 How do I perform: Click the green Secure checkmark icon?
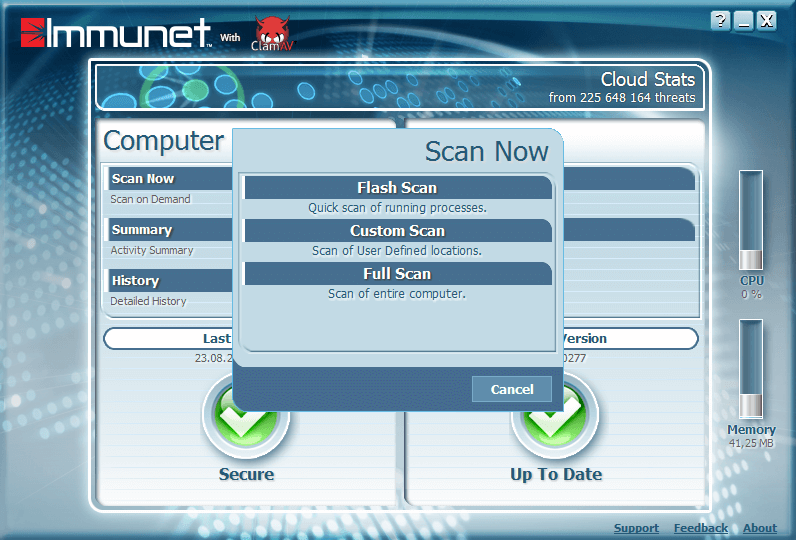click(246, 415)
